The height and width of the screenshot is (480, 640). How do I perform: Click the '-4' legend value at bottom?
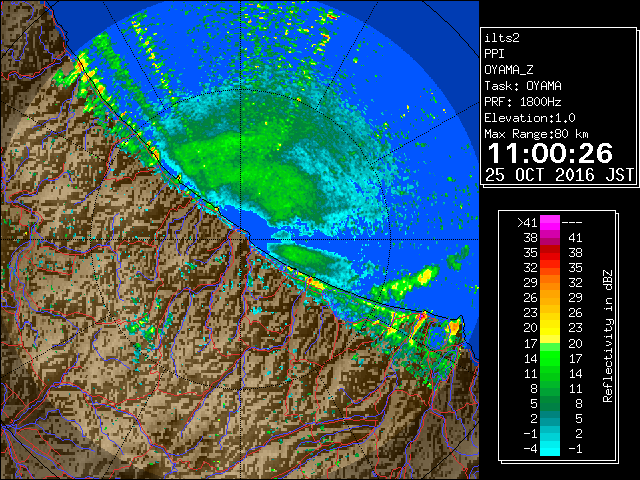coord(530,448)
